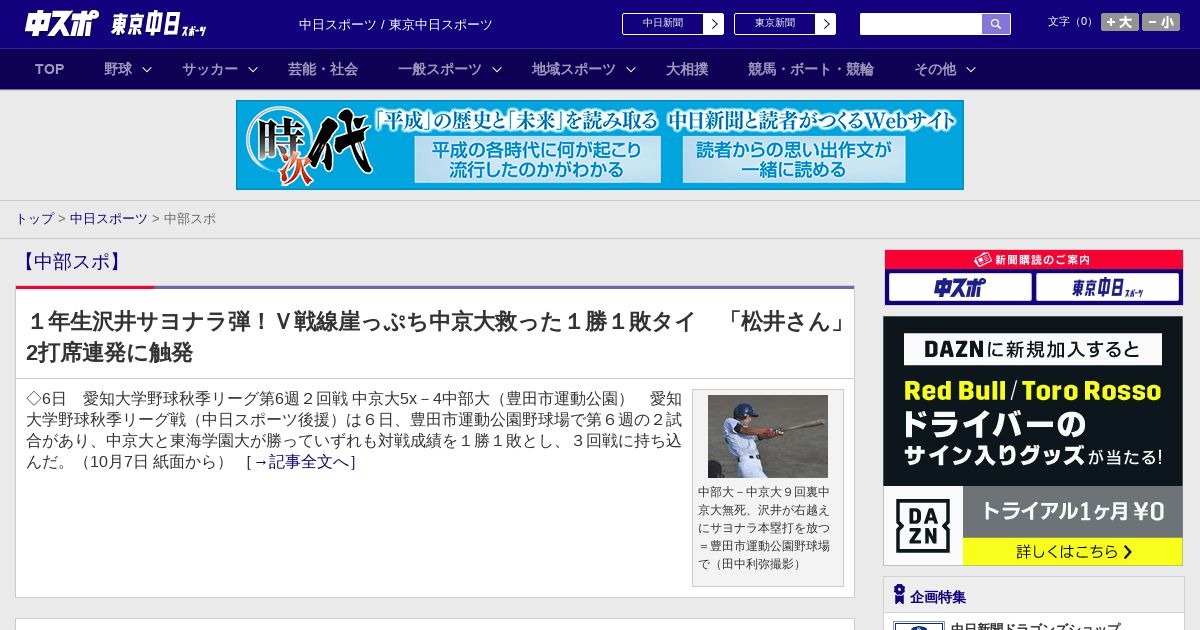
Task: Click the 中日スポーツ breadcrumb link
Action: [109, 218]
